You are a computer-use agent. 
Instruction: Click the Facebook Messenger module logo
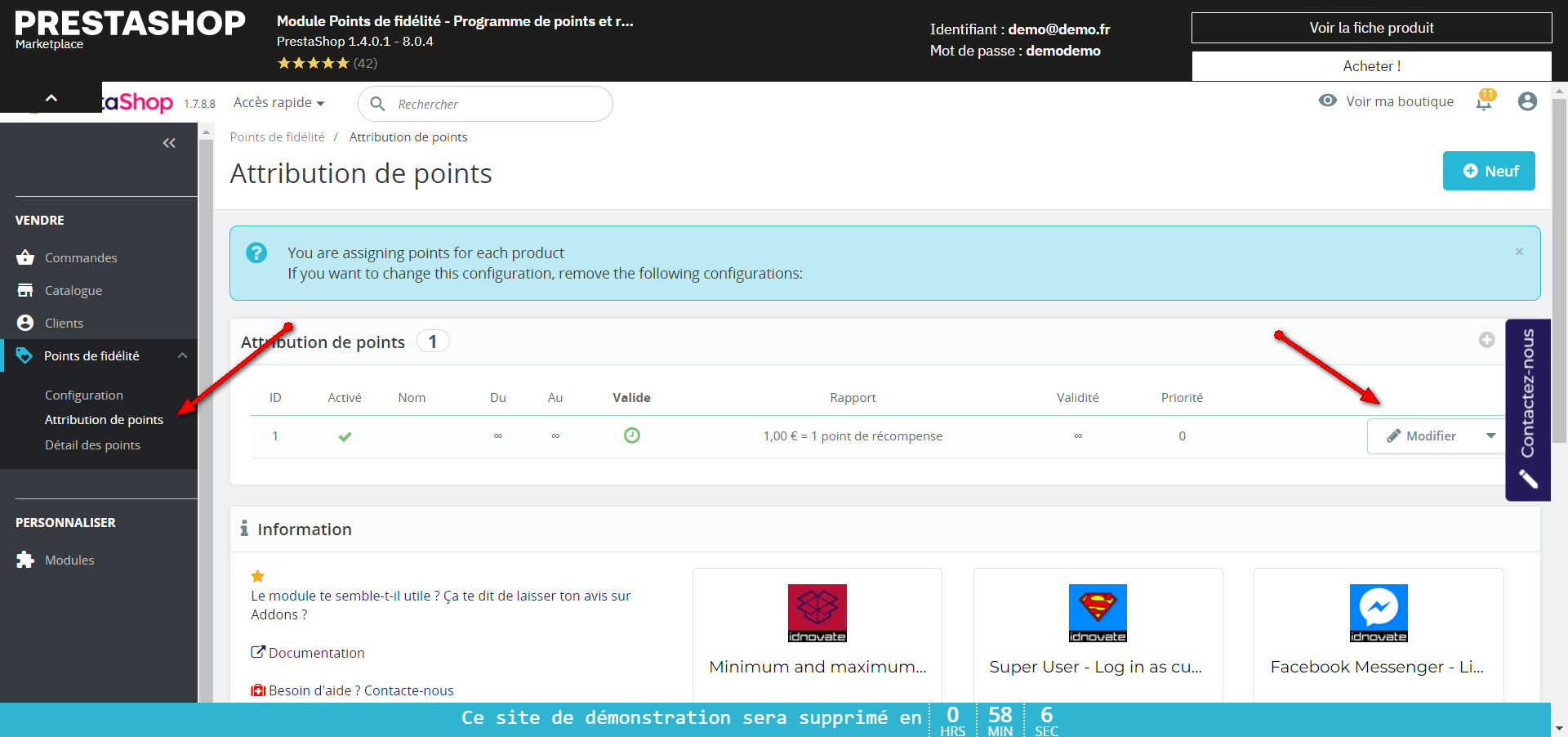point(1379,614)
